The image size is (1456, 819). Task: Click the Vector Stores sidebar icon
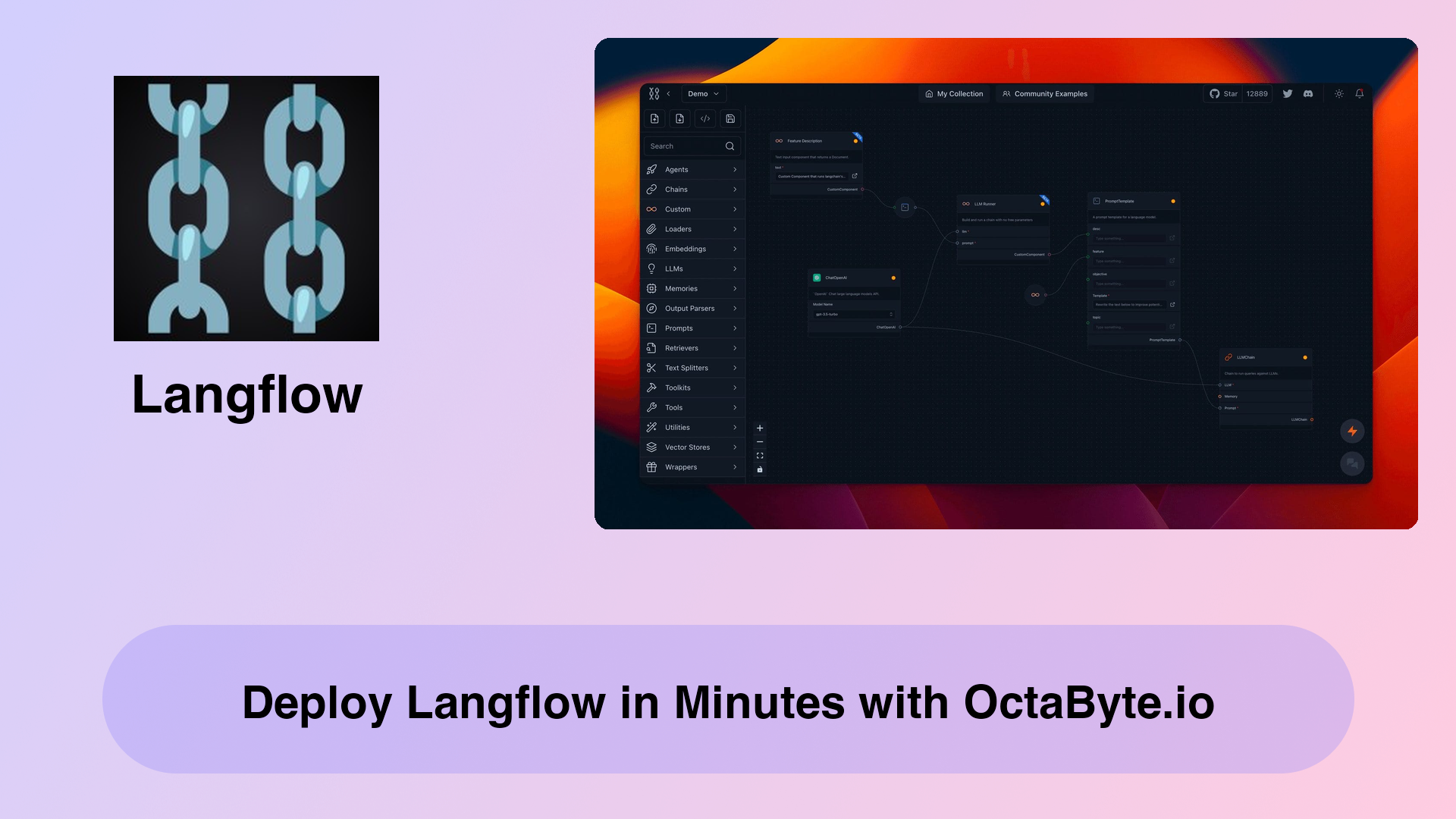[x=652, y=447]
